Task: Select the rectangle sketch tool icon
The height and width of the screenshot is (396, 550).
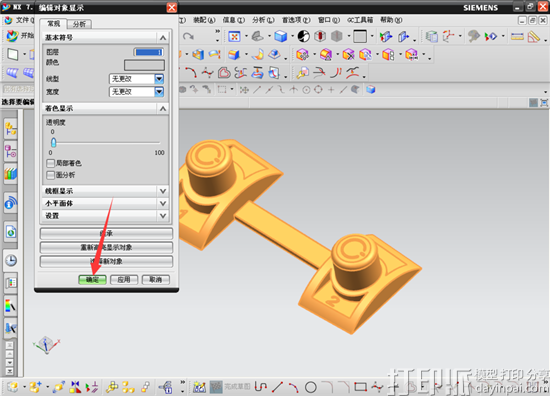Action: coord(360,387)
